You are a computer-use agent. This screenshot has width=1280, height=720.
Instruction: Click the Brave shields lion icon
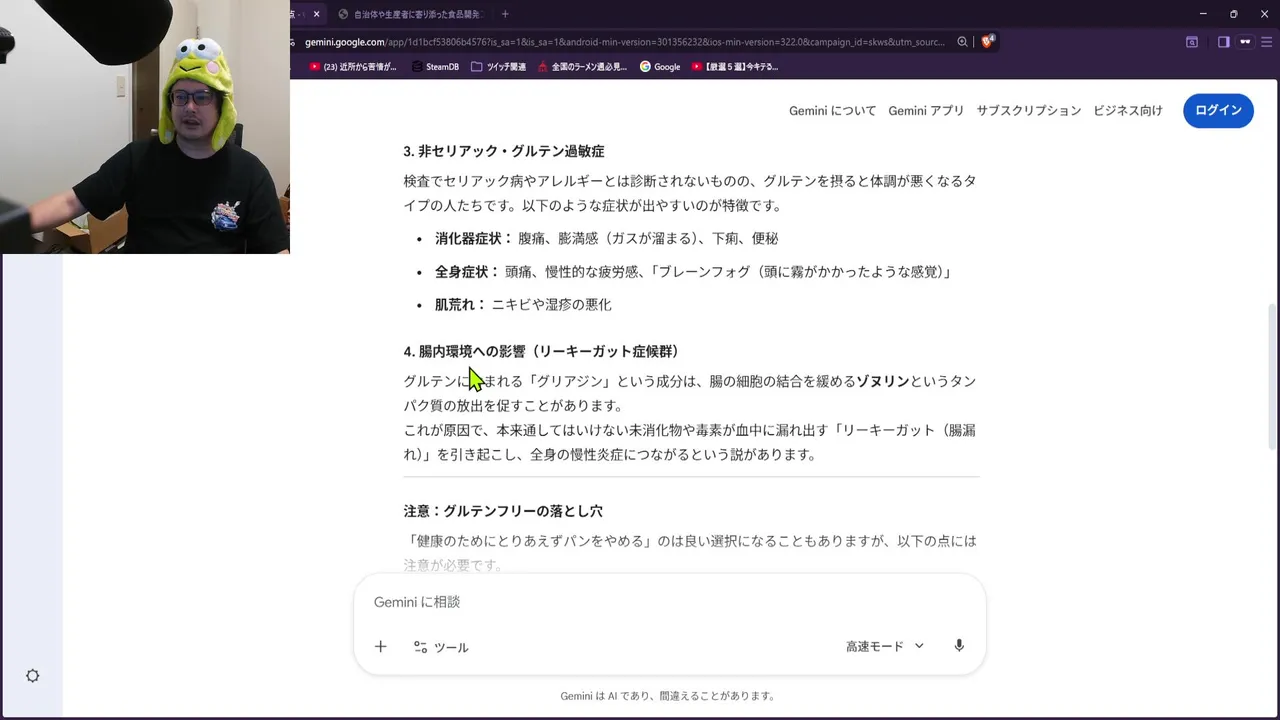click(x=987, y=42)
